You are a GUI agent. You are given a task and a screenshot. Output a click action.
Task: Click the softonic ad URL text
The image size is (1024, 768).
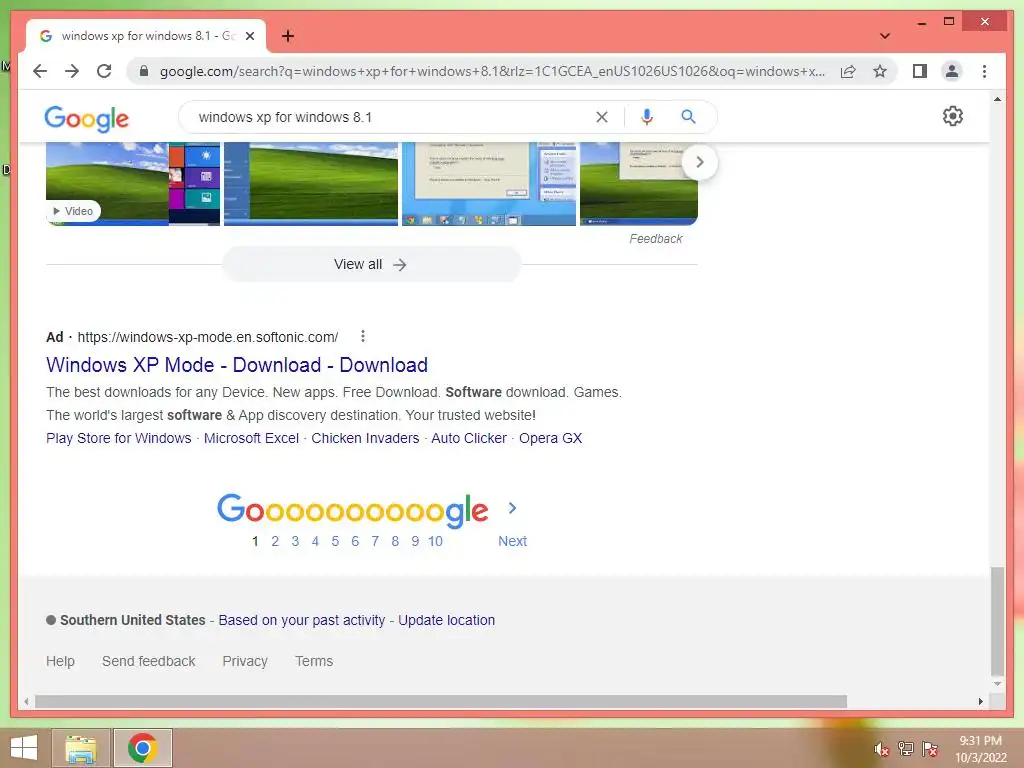point(208,337)
